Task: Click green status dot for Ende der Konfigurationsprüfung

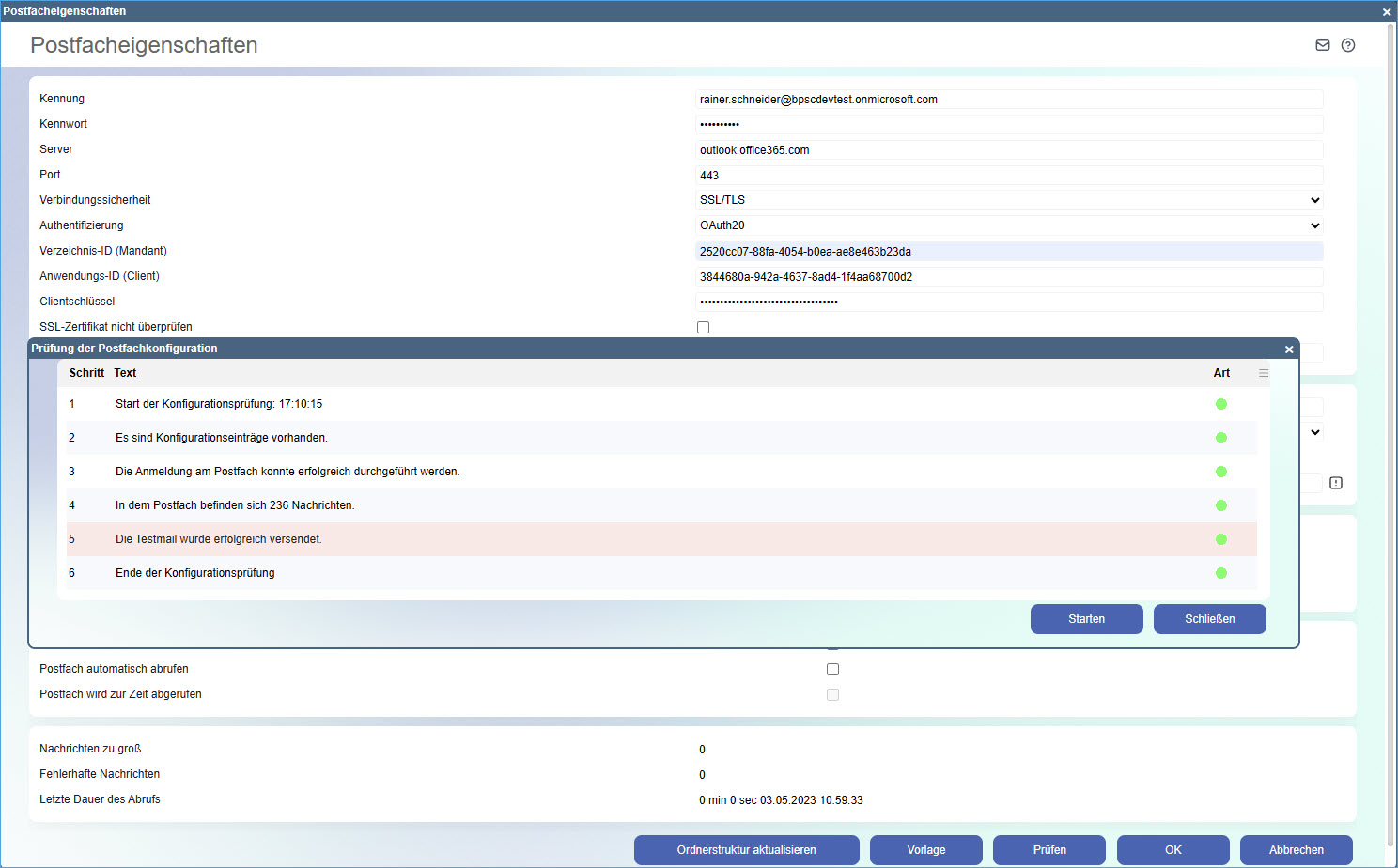Action: pos(1221,573)
